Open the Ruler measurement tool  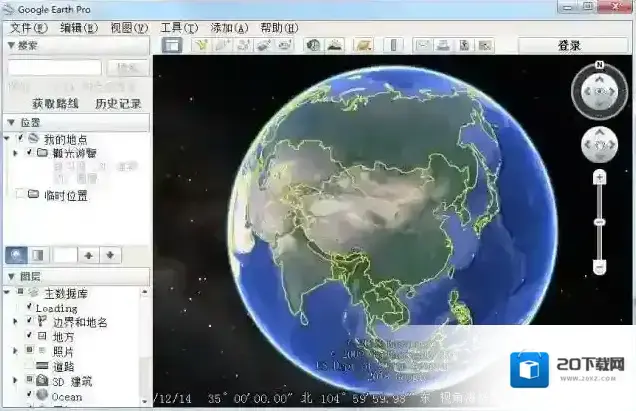(x=393, y=45)
